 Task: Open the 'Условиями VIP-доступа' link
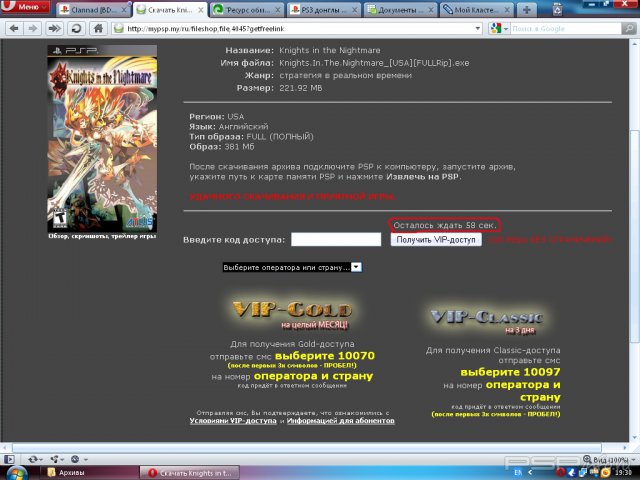pos(232,421)
